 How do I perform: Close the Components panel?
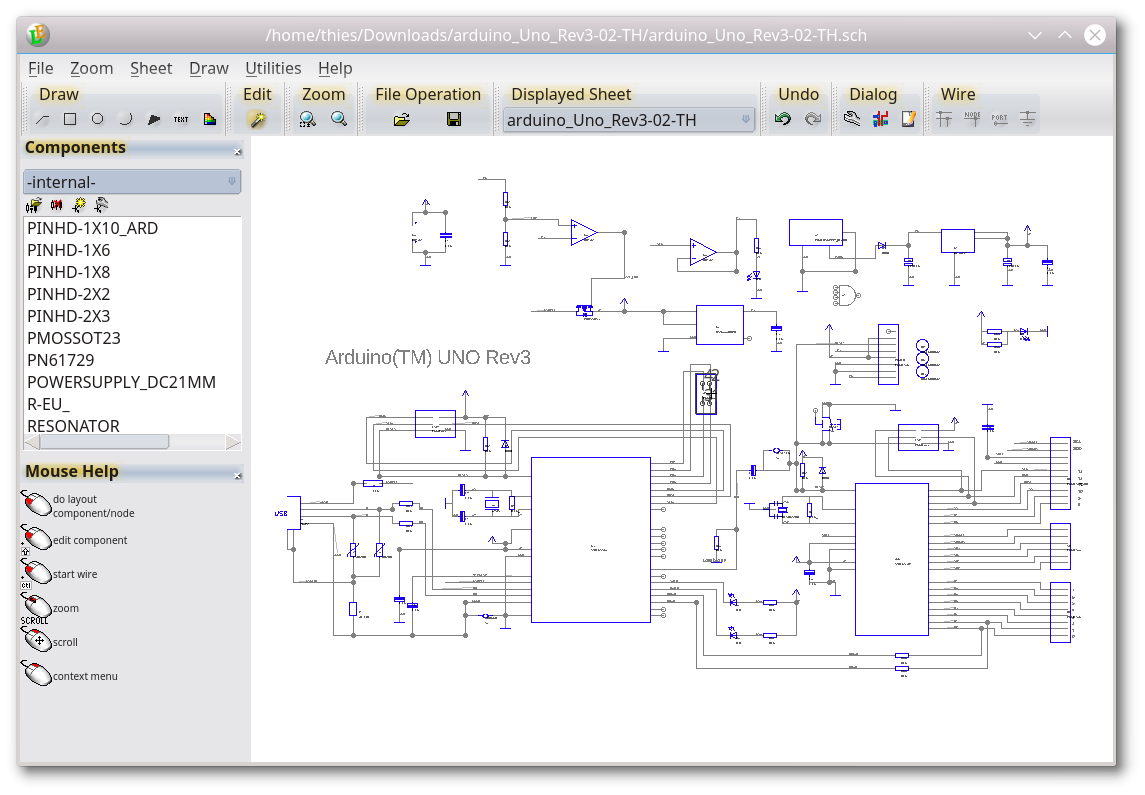click(237, 152)
